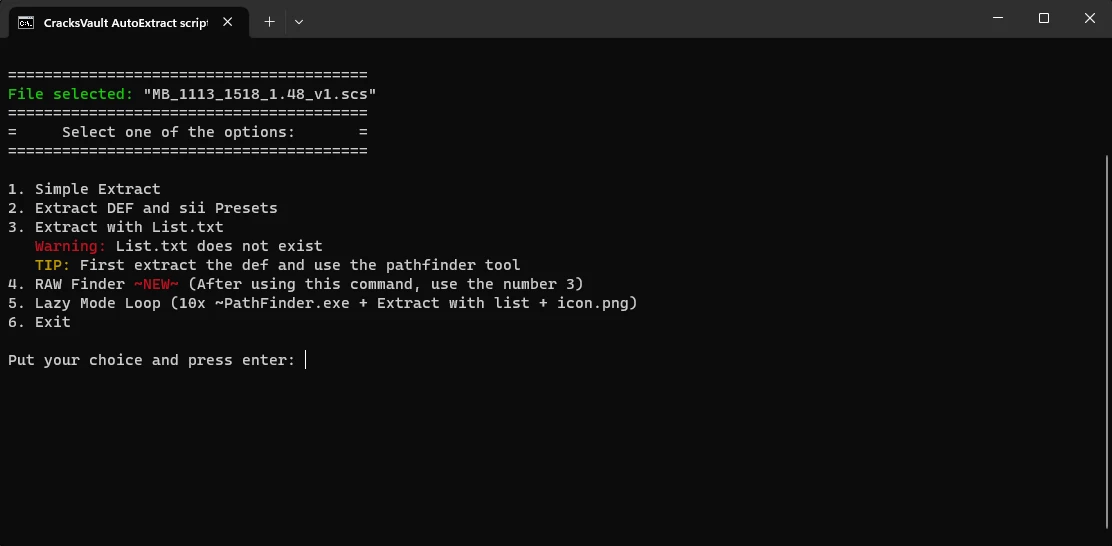Maximize the terminal window

[1044, 18]
